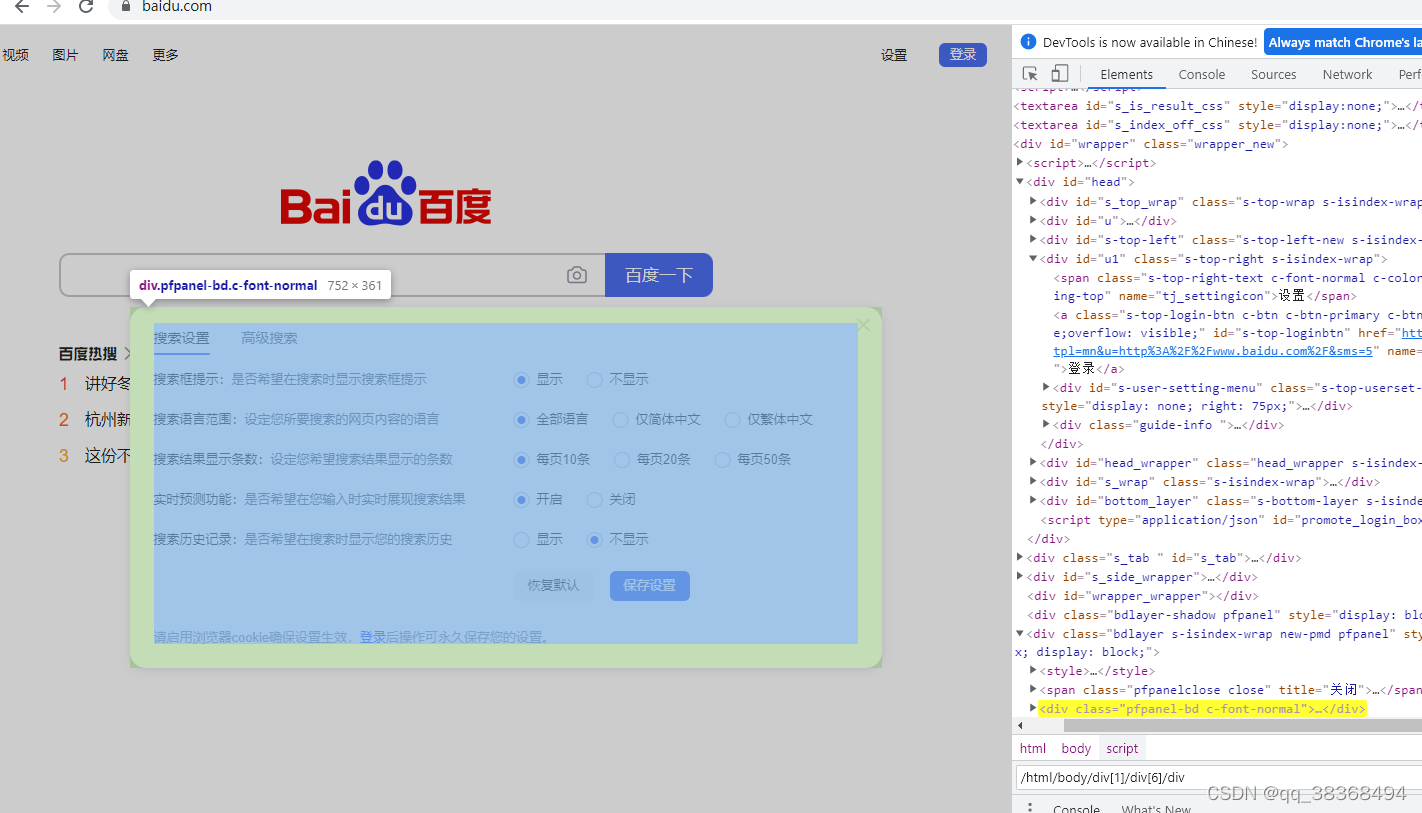
Task: Switch to the DevTools Network tab
Action: (x=1347, y=74)
